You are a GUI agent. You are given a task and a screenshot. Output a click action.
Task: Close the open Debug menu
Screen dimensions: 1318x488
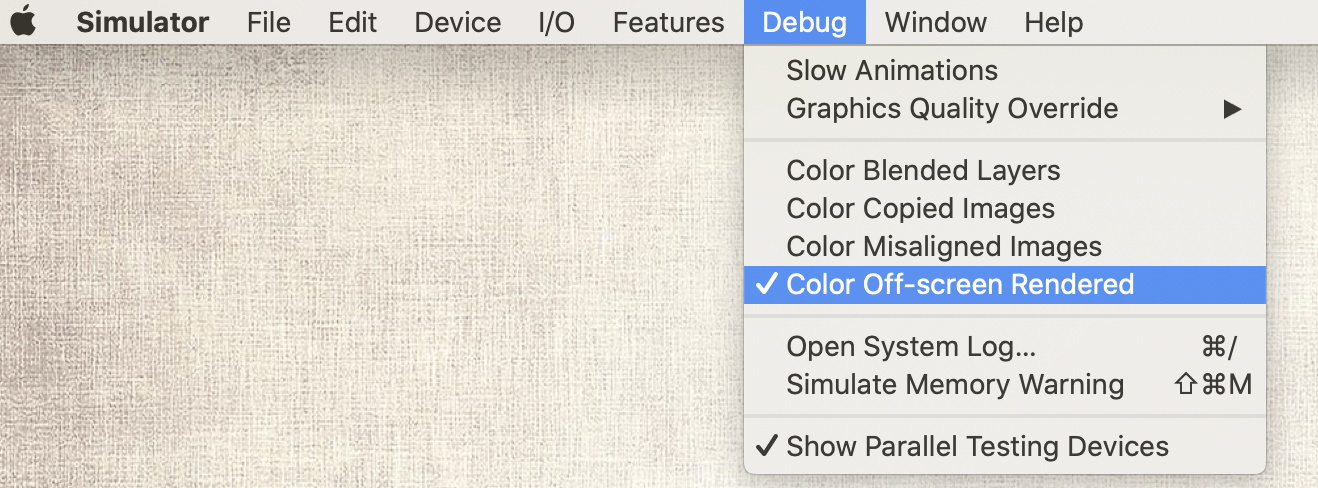click(x=804, y=22)
